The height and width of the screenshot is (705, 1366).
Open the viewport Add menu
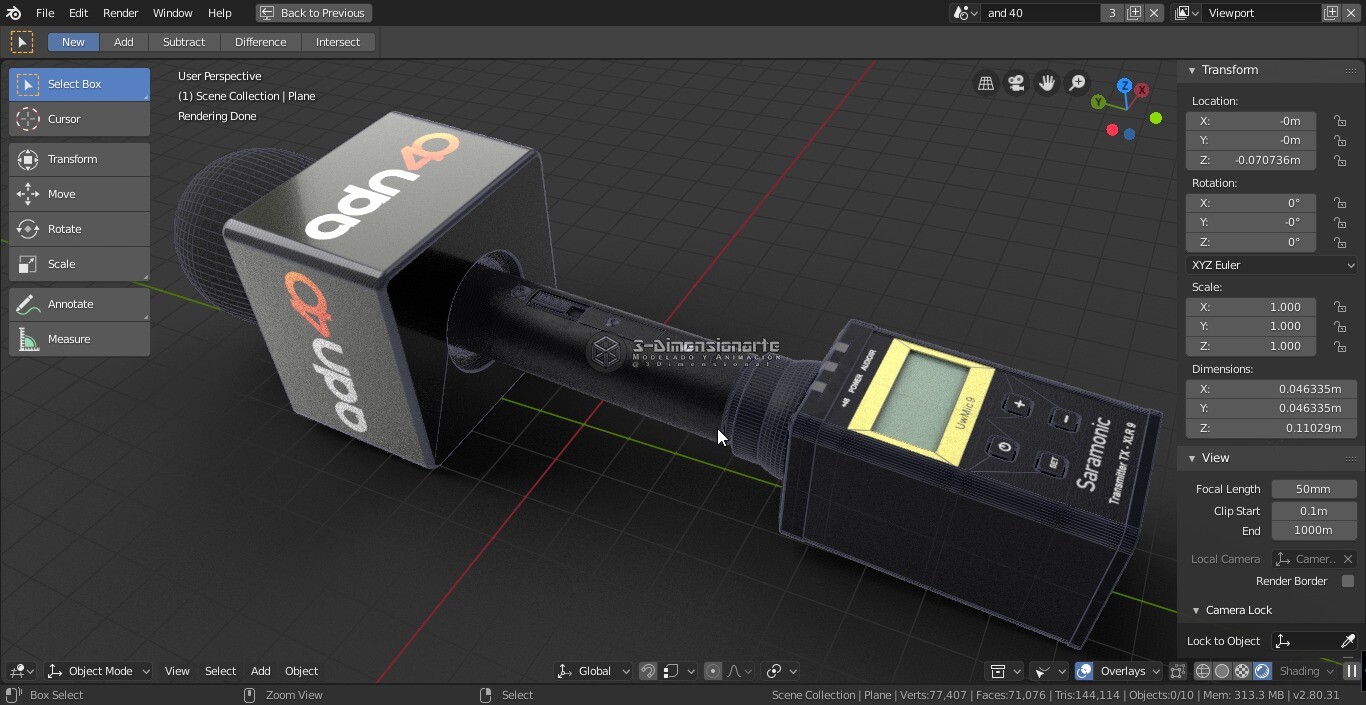coord(260,671)
